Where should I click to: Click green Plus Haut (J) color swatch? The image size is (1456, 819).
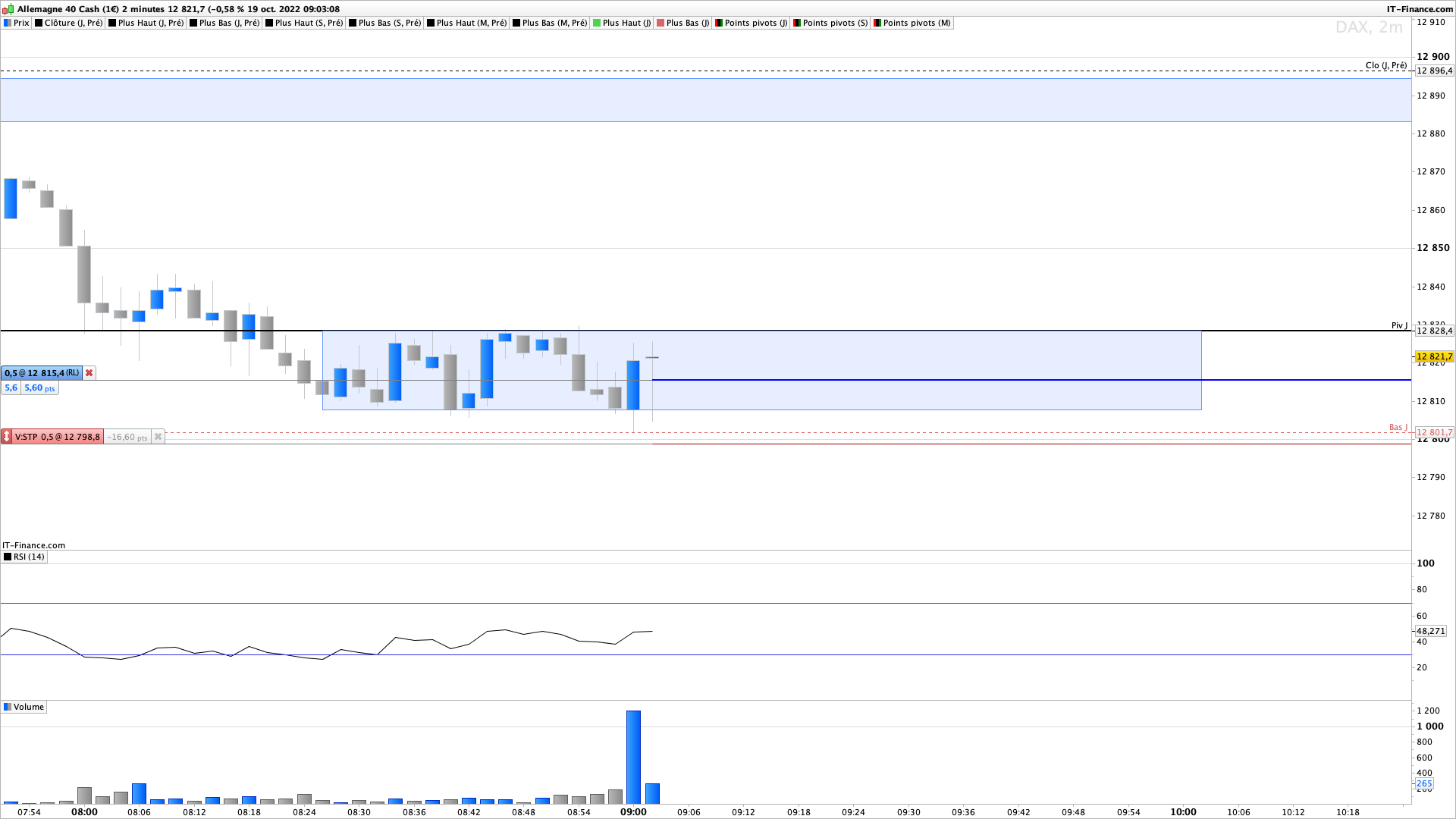tap(597, 23)
